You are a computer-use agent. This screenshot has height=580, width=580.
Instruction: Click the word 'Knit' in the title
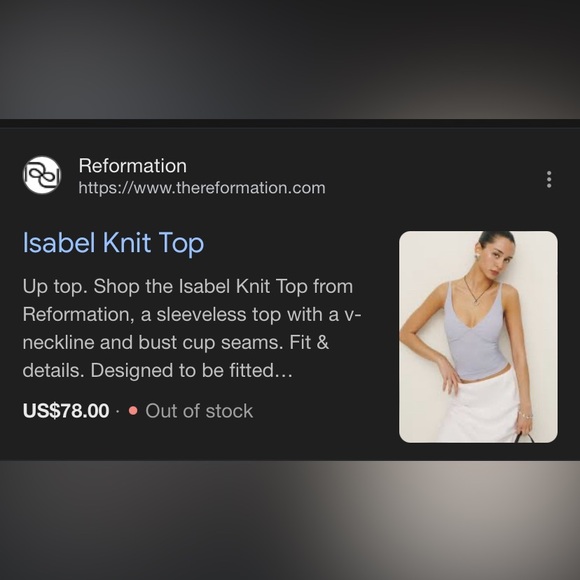(x=127, y=243)
